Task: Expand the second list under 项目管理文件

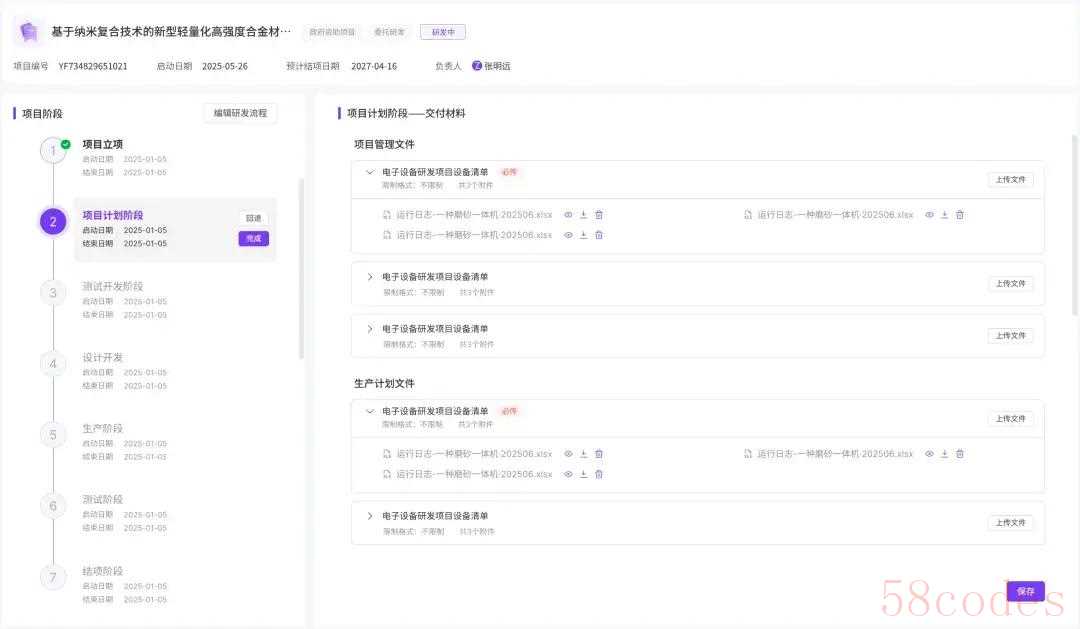Action: (370, 277)
